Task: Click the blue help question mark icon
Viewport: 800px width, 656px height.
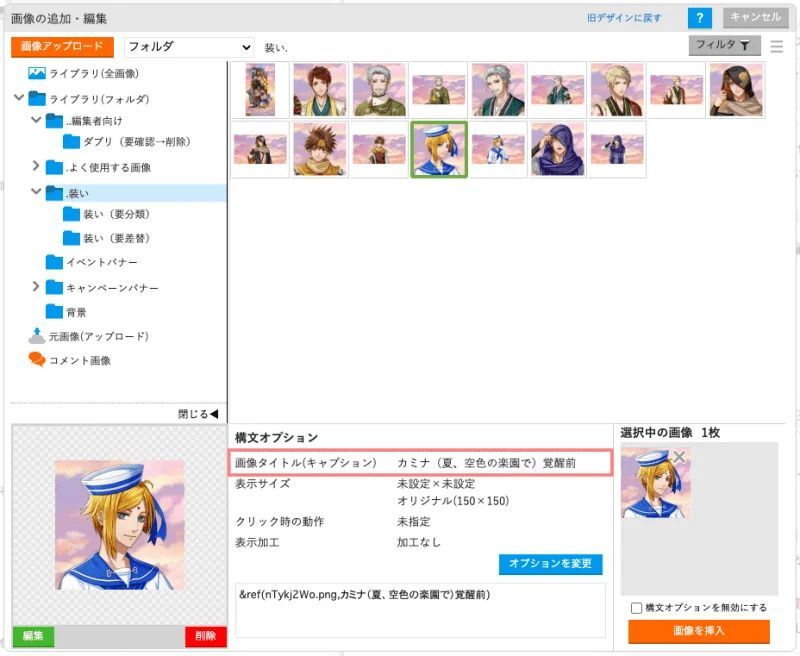Action: click(701, 18)
